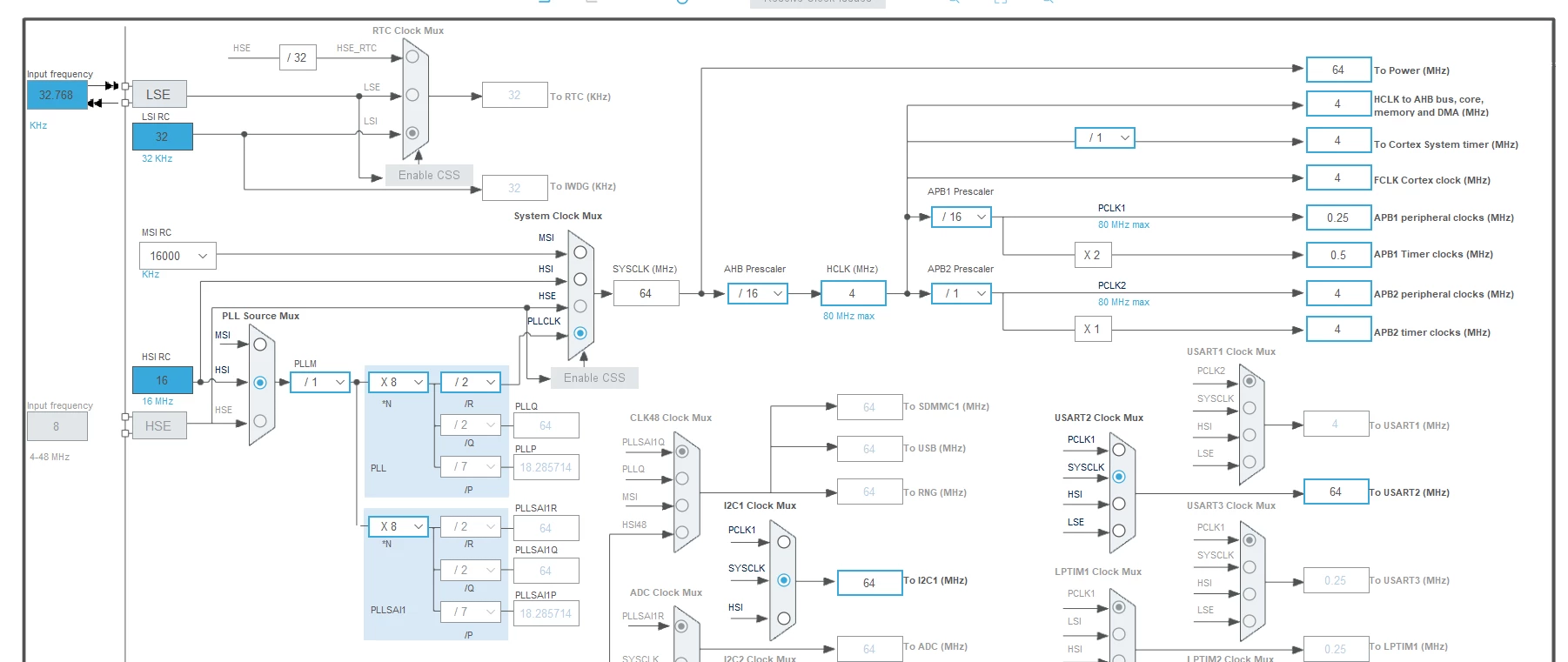Click APB1 Timer clocks value 0.5

point(1338,255)
